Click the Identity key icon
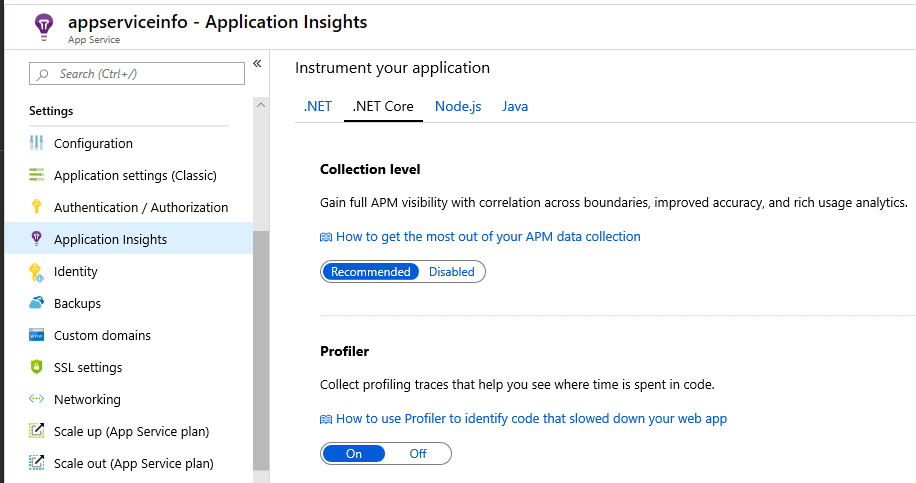This screenshot has height=483, width=916. 36,272
